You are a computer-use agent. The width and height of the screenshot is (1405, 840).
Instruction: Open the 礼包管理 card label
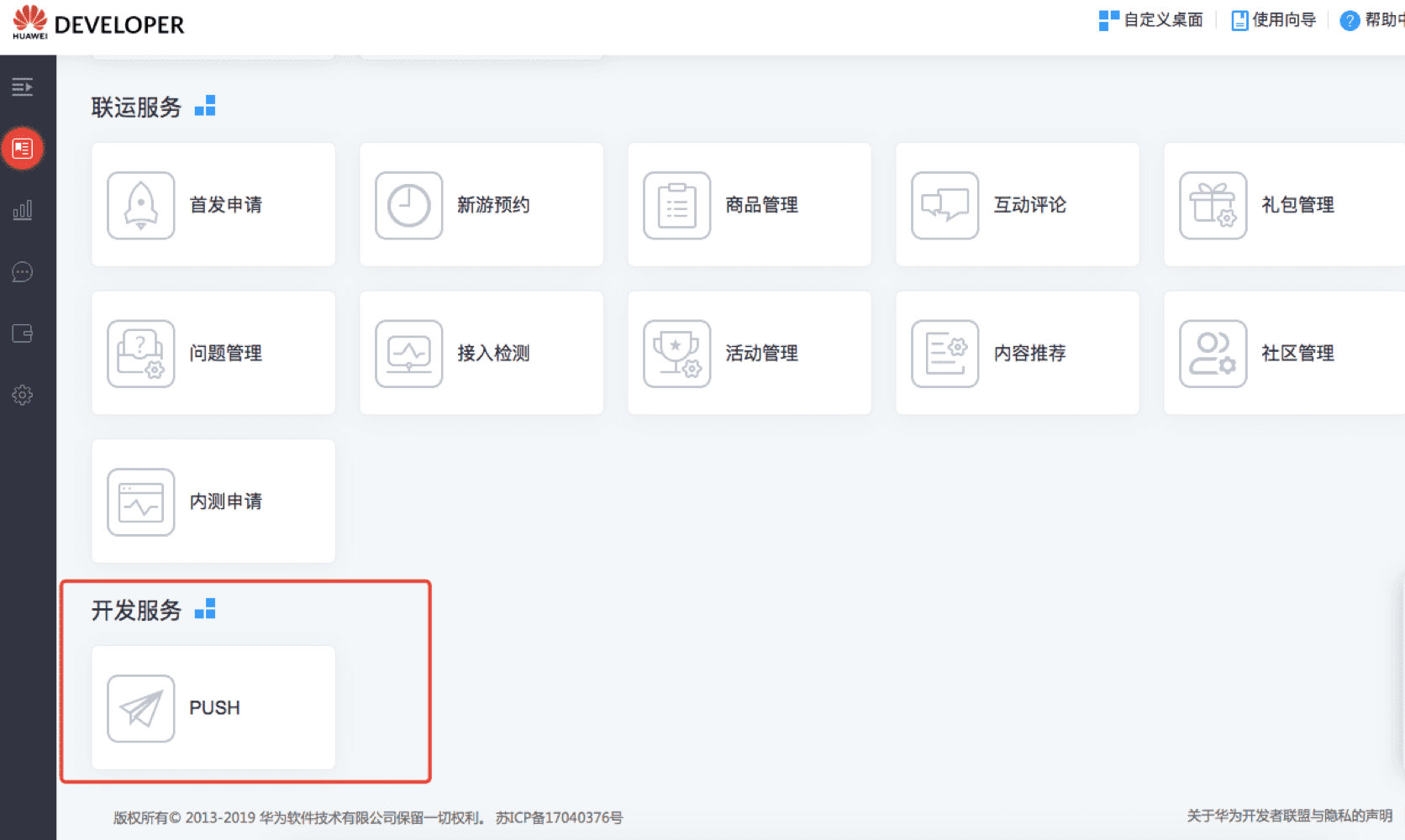coord(1298,205)
